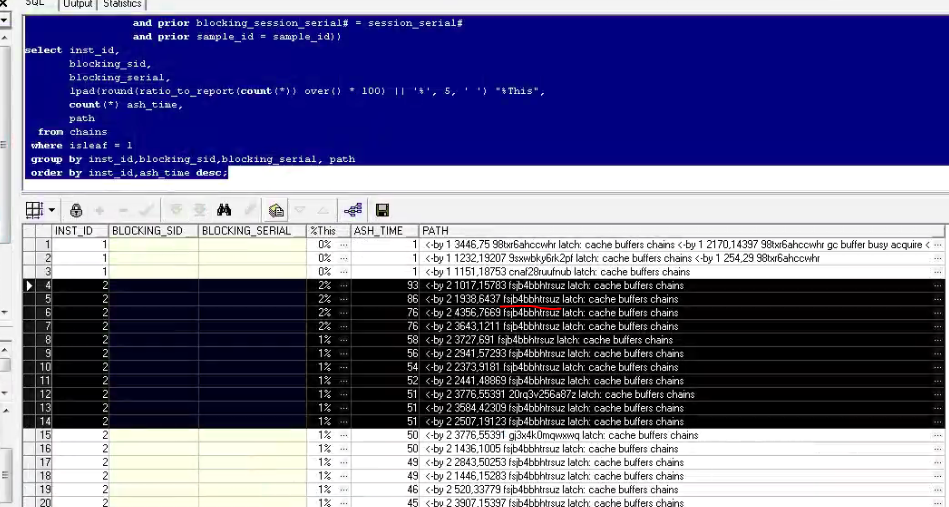The height and width of the screenshot is (507, 949).
Task: Expand the dropdown arrow beside the grid icon
Action: click(49, 210)
